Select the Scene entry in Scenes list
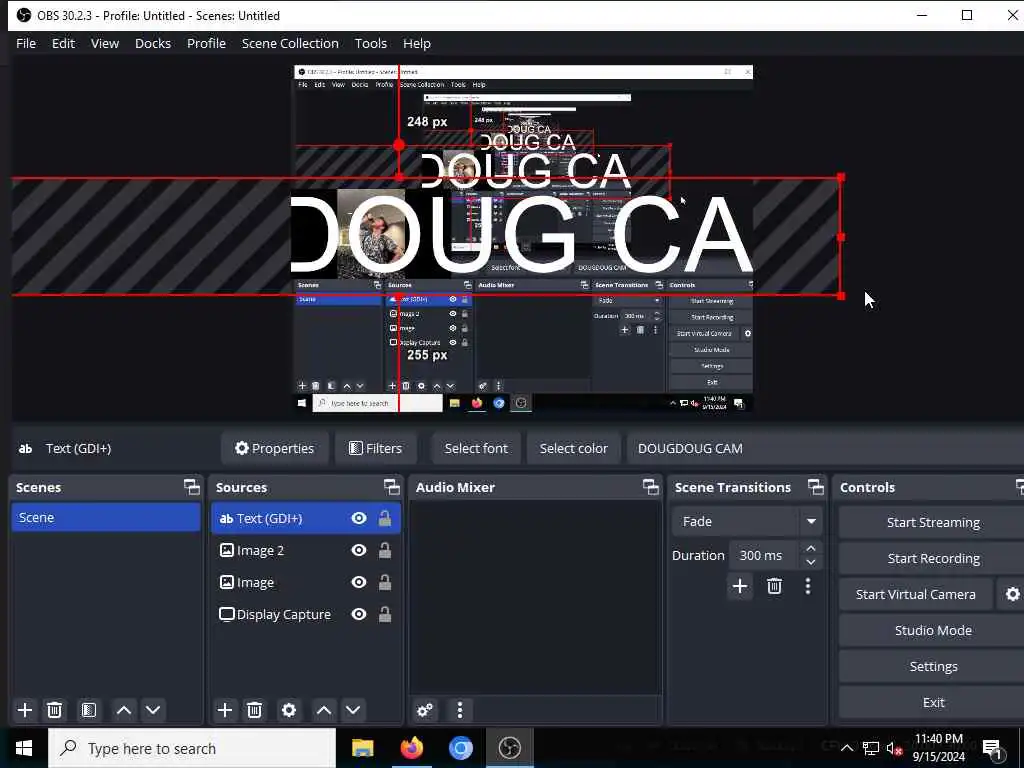Image resolution: width=1024 pixels, height=768 pixels. tap(106, 517)
